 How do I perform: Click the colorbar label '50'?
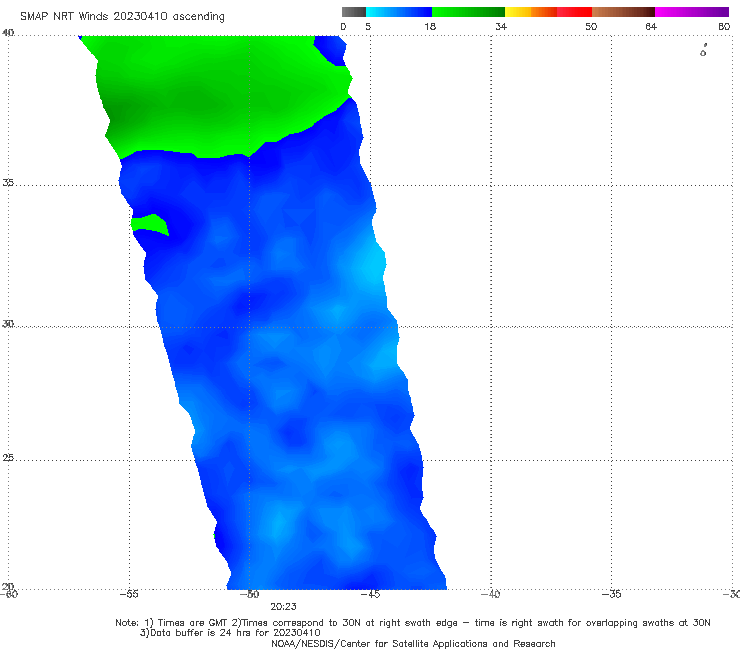(591, 26)
